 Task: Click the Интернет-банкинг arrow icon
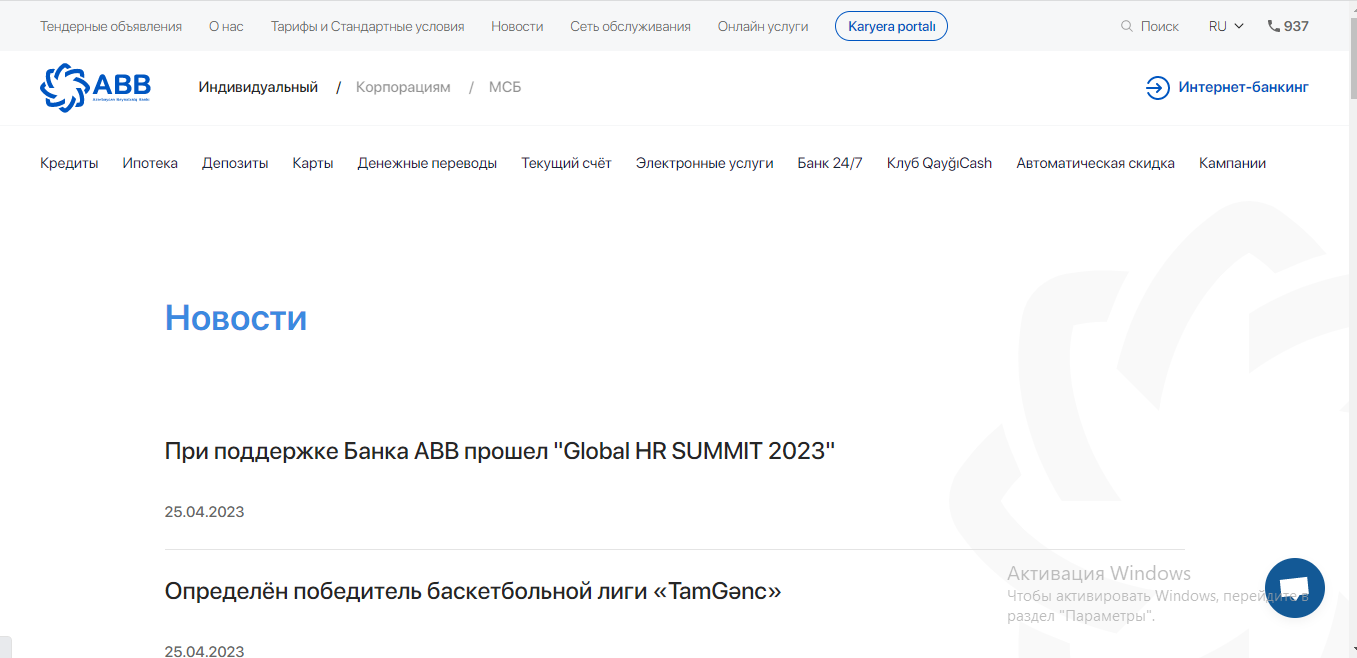point(1157,88)
